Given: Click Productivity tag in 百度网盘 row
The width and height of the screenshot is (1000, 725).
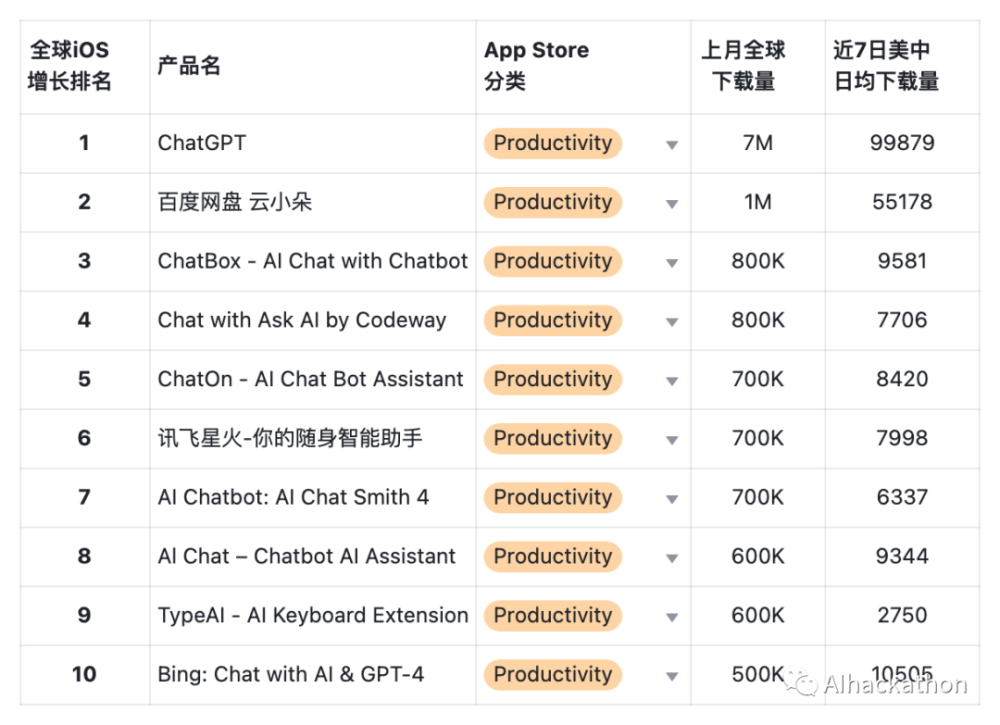Looking at the screenshot, I should pos(553,202).
